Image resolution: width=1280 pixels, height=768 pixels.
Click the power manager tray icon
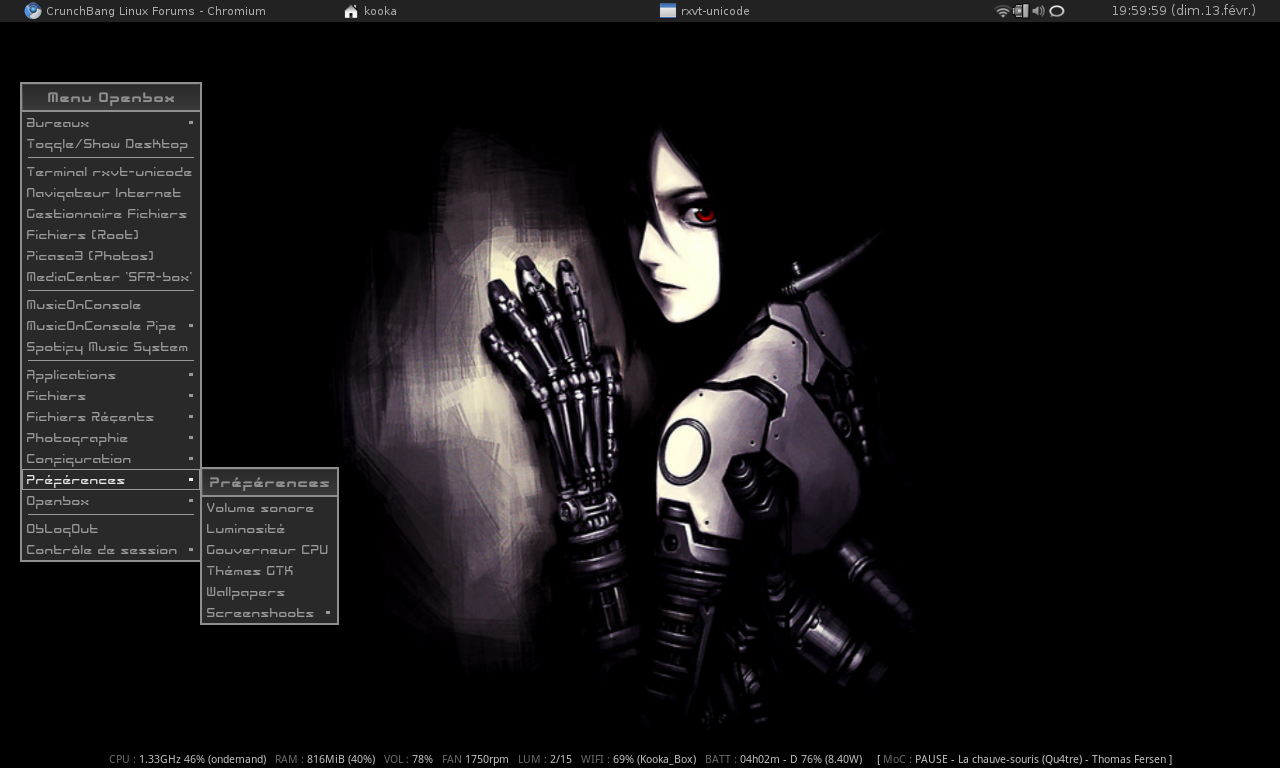pyautogui.click(x=1020, y=11)
